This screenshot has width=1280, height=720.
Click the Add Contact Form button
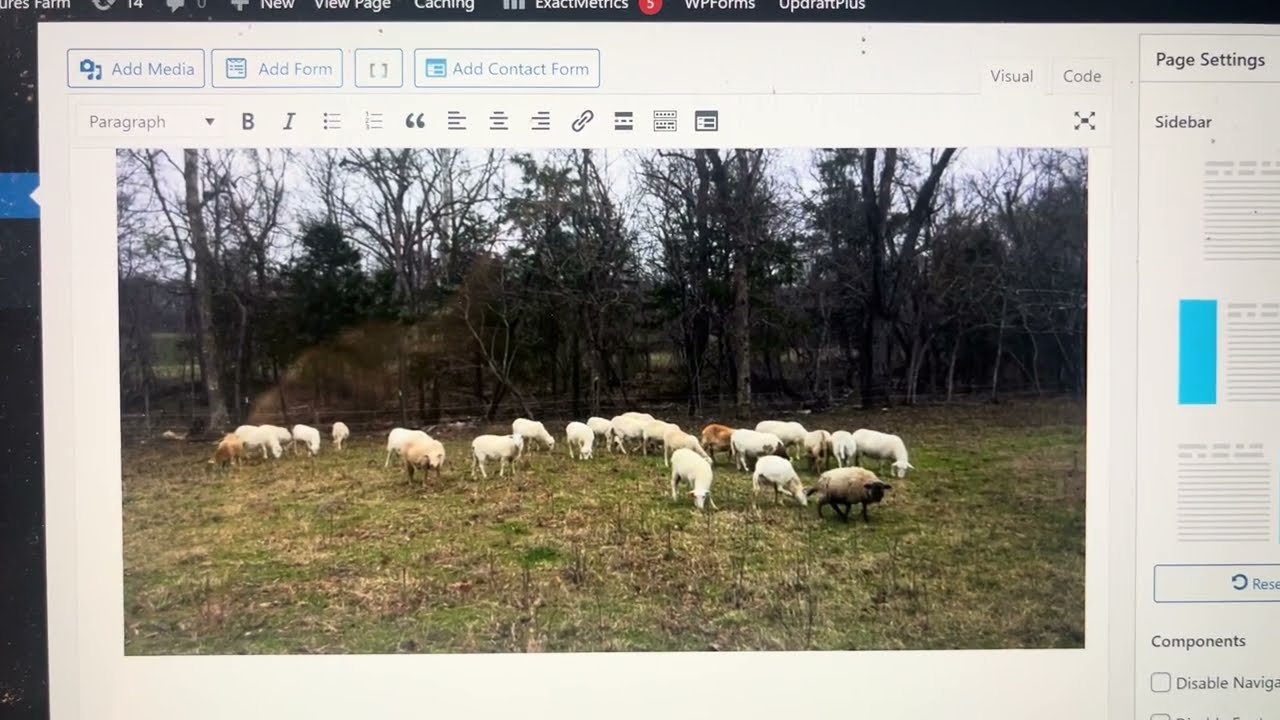(507, 69)
